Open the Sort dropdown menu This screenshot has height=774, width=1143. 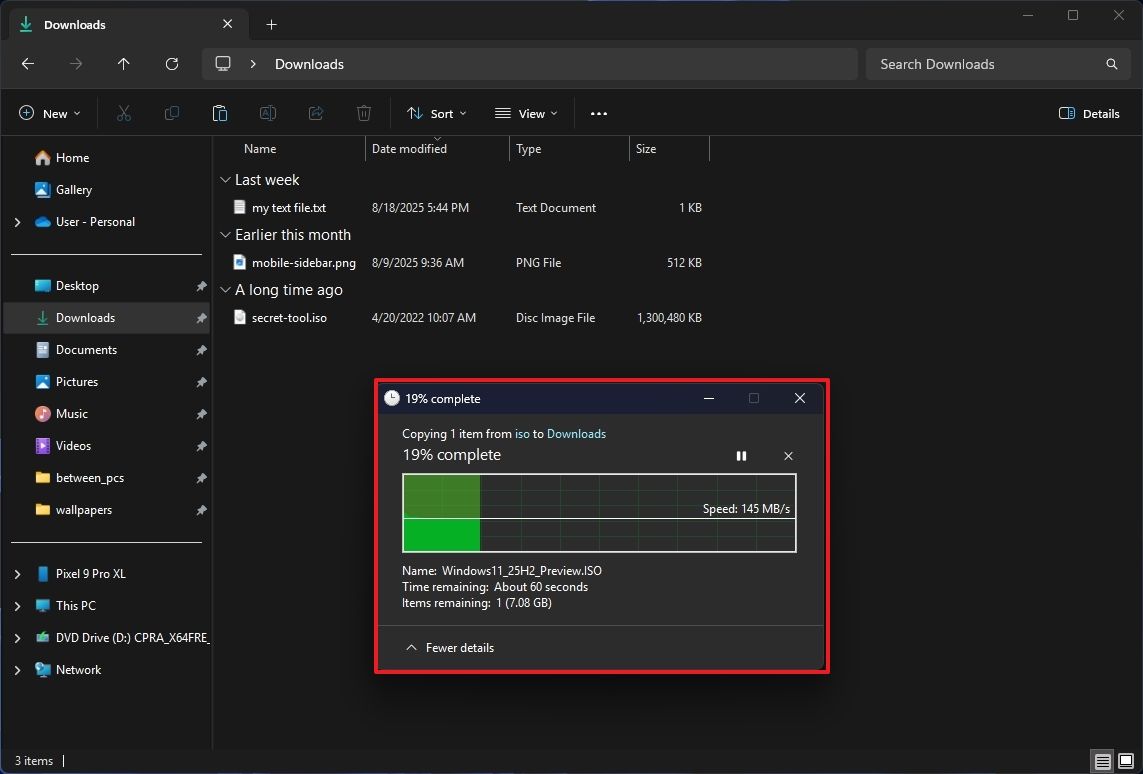coord(436,114)
